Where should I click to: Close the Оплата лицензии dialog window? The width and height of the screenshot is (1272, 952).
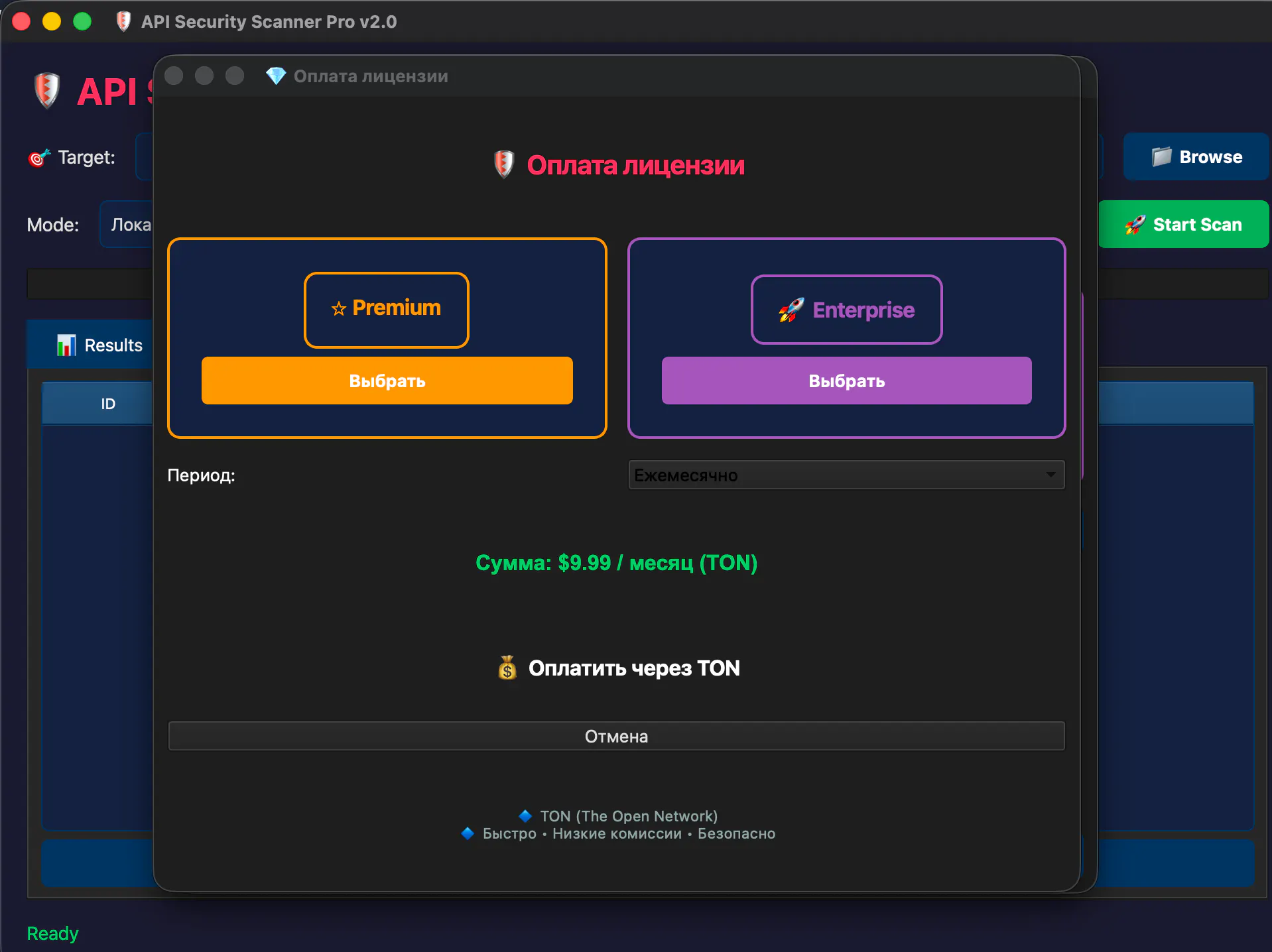point(174,76)
